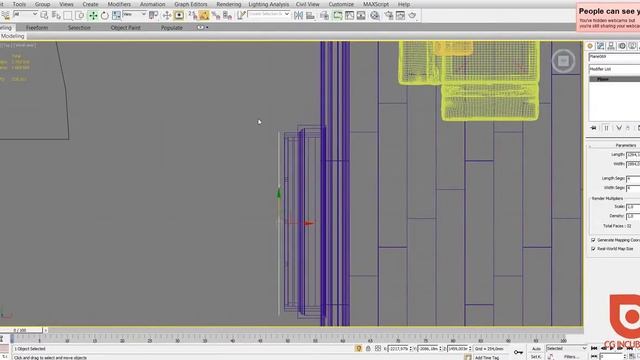Click the Select by Name icon
Viewport: 640px width, 360px height.
[56, 16]
